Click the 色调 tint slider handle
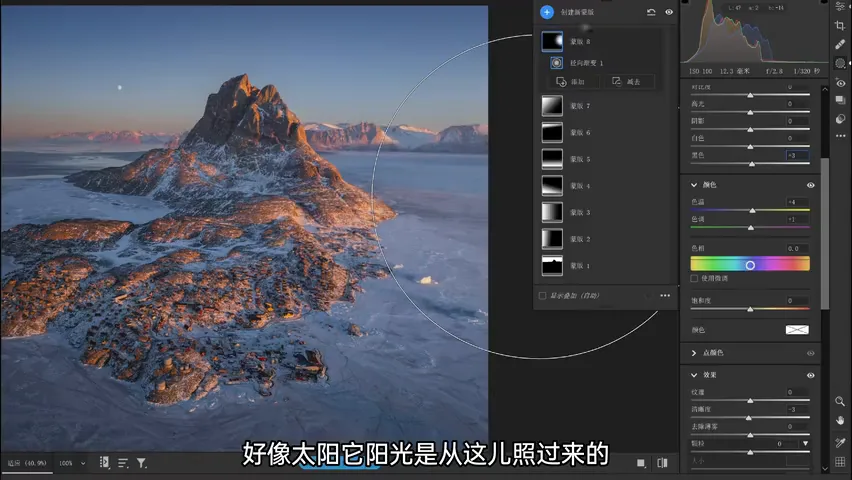The width and height of the screenshot is (852, 480). pyautogui.click(x=751, y=228)
